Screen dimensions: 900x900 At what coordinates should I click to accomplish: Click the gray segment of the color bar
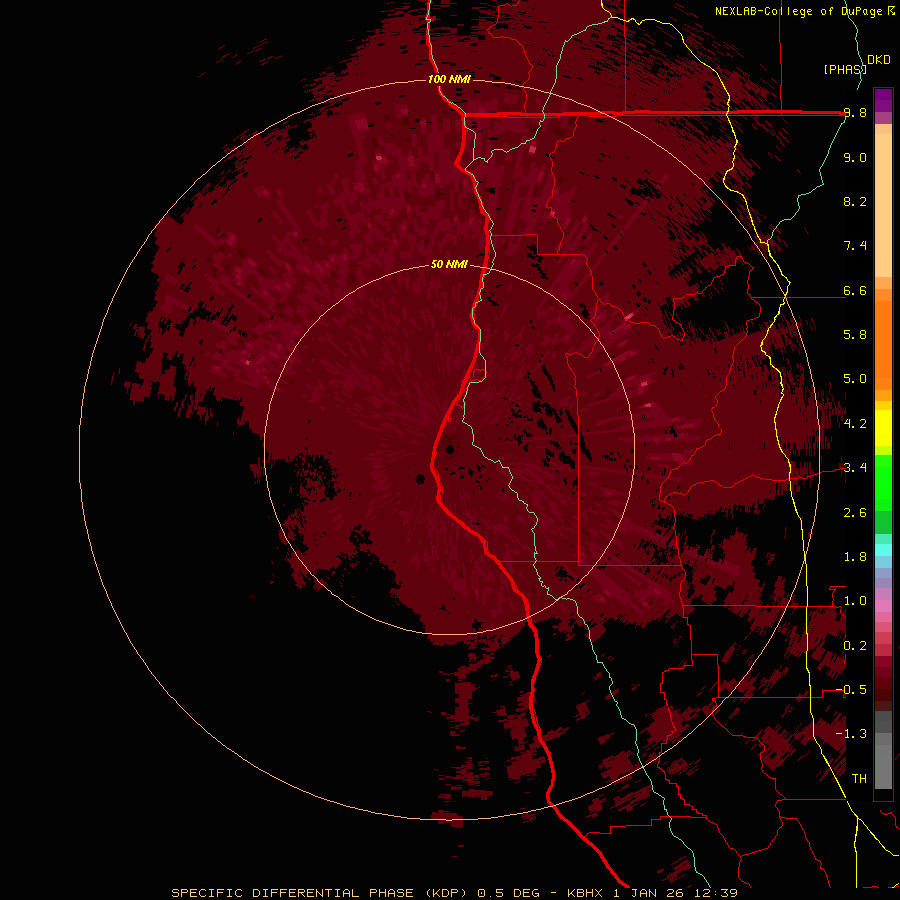tap(883, 752)
